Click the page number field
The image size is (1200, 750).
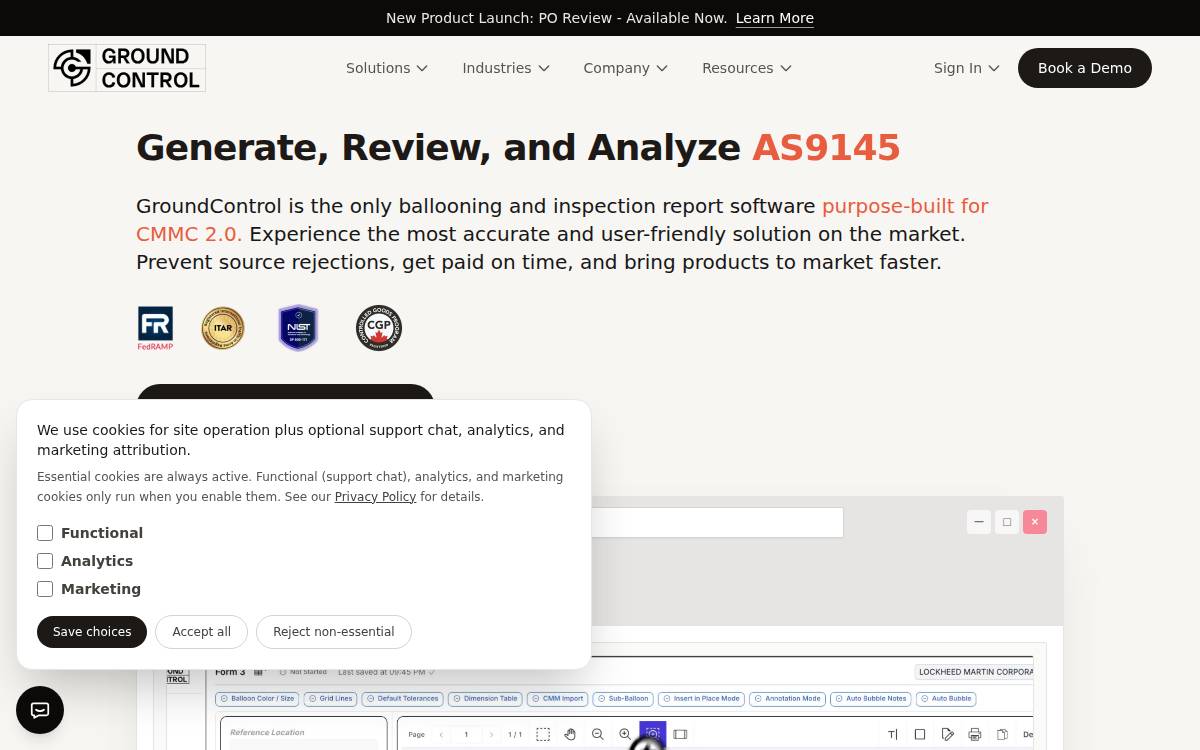(466, 734)
